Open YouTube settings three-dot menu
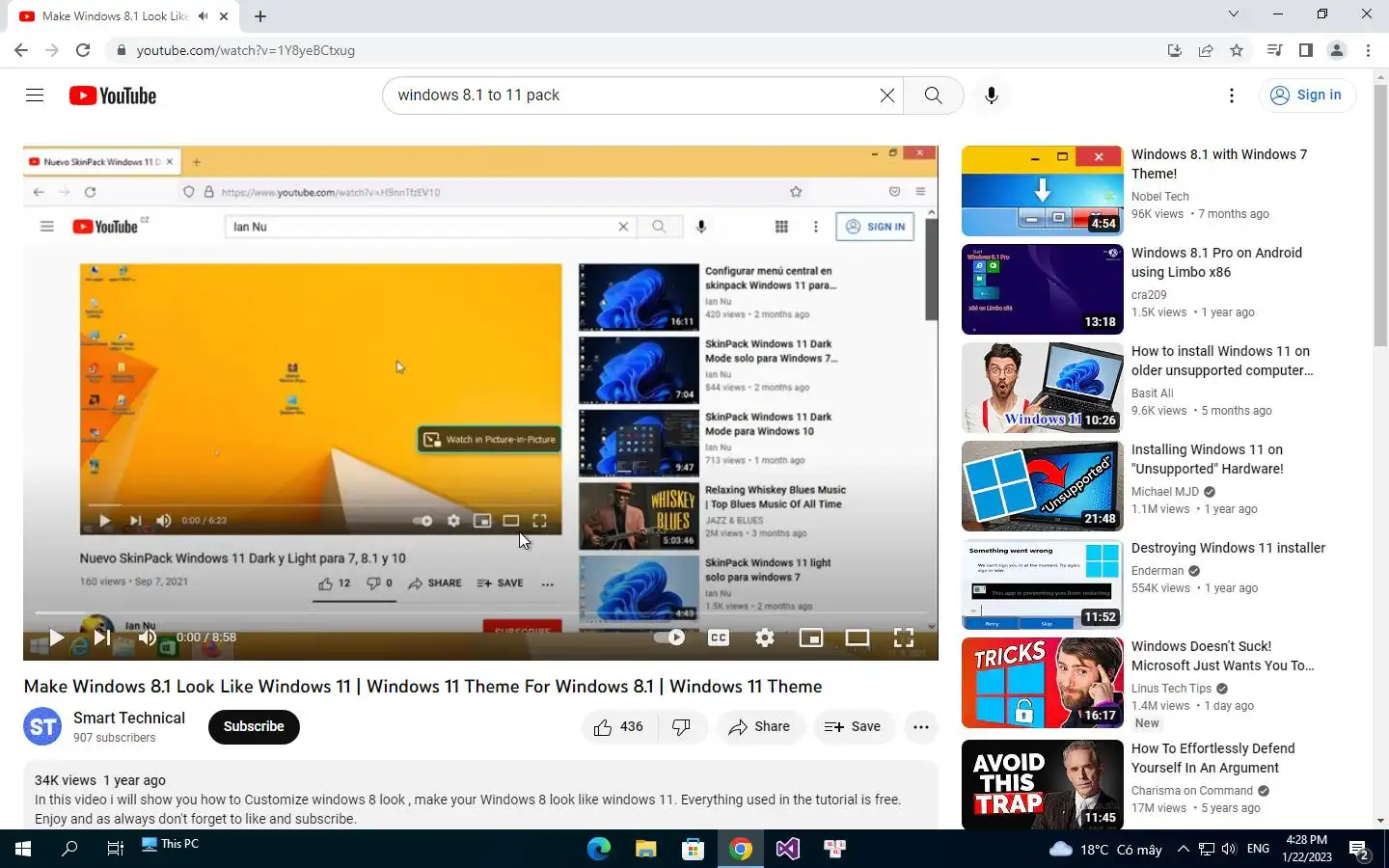Viewport: 1389px width, 868px height. tap(1231, 95)
